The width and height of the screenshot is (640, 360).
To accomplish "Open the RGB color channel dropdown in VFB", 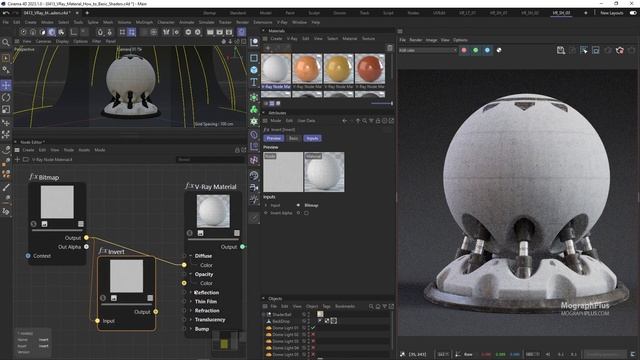I will pos(428,50).
